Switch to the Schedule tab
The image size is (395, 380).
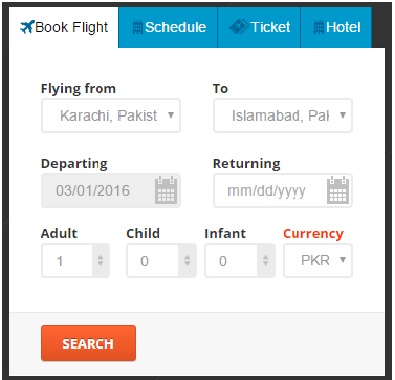(x=168, y=27)
